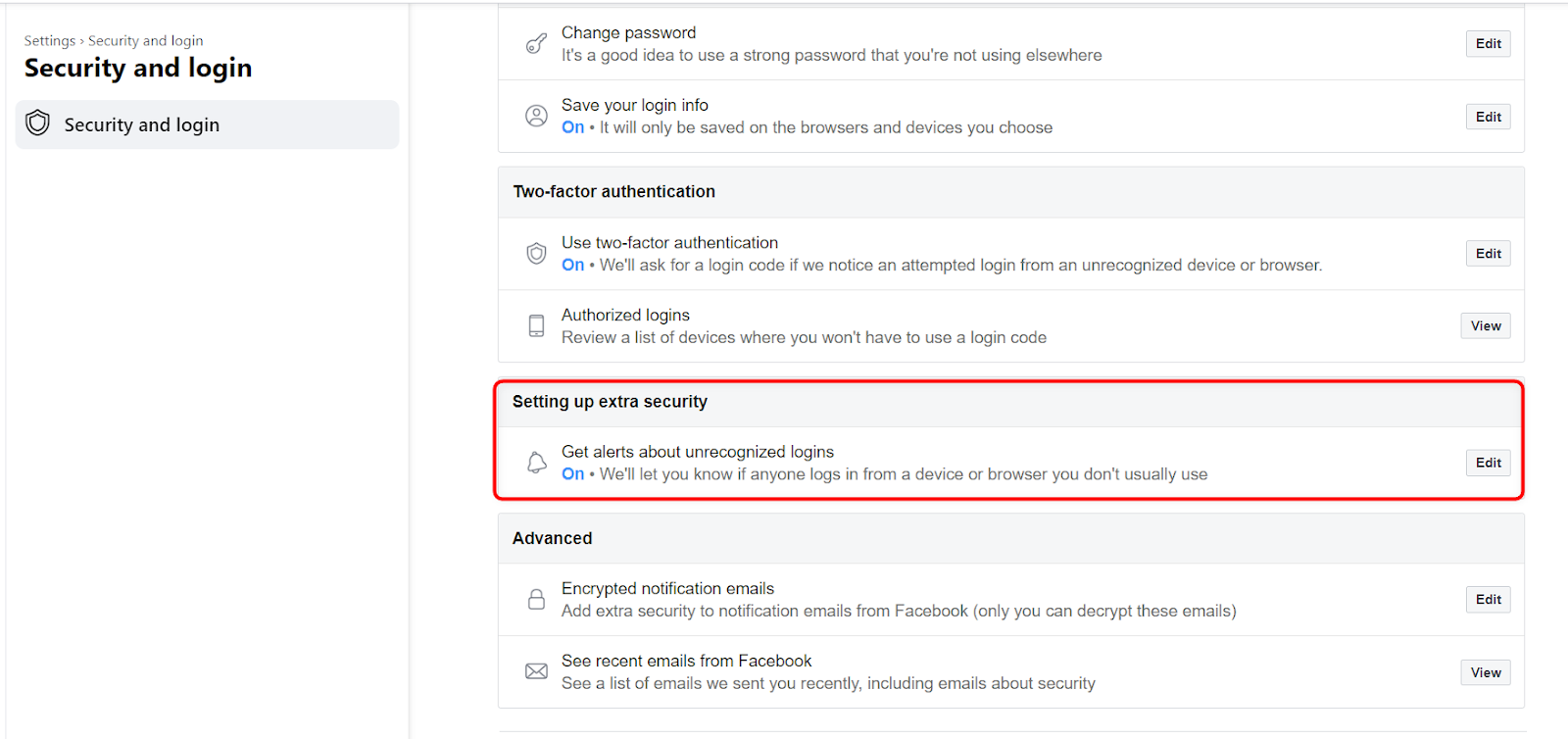Toggle the On status for unrecognized login alerts
Image resolution: width=1568 pixels, height=739 pixels.
pos(572,473)
